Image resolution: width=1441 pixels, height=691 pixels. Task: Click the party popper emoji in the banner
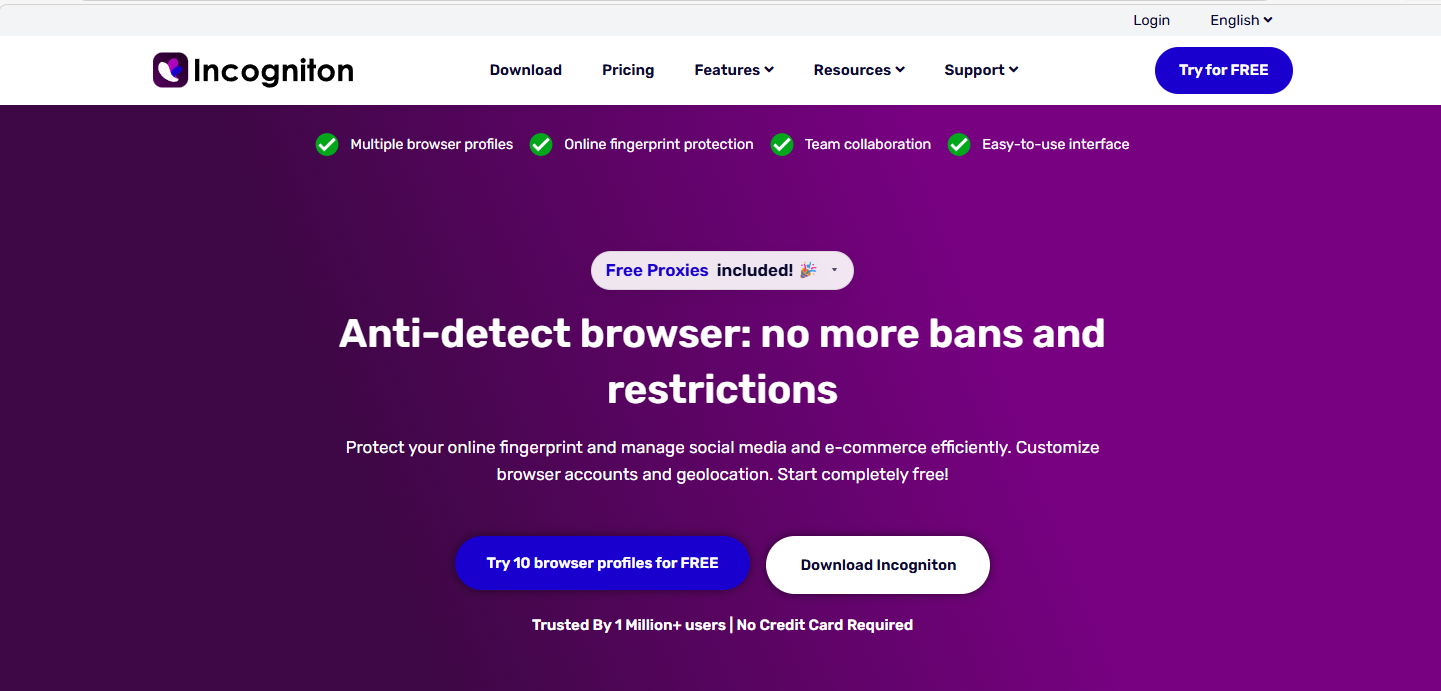pos(808,270)
